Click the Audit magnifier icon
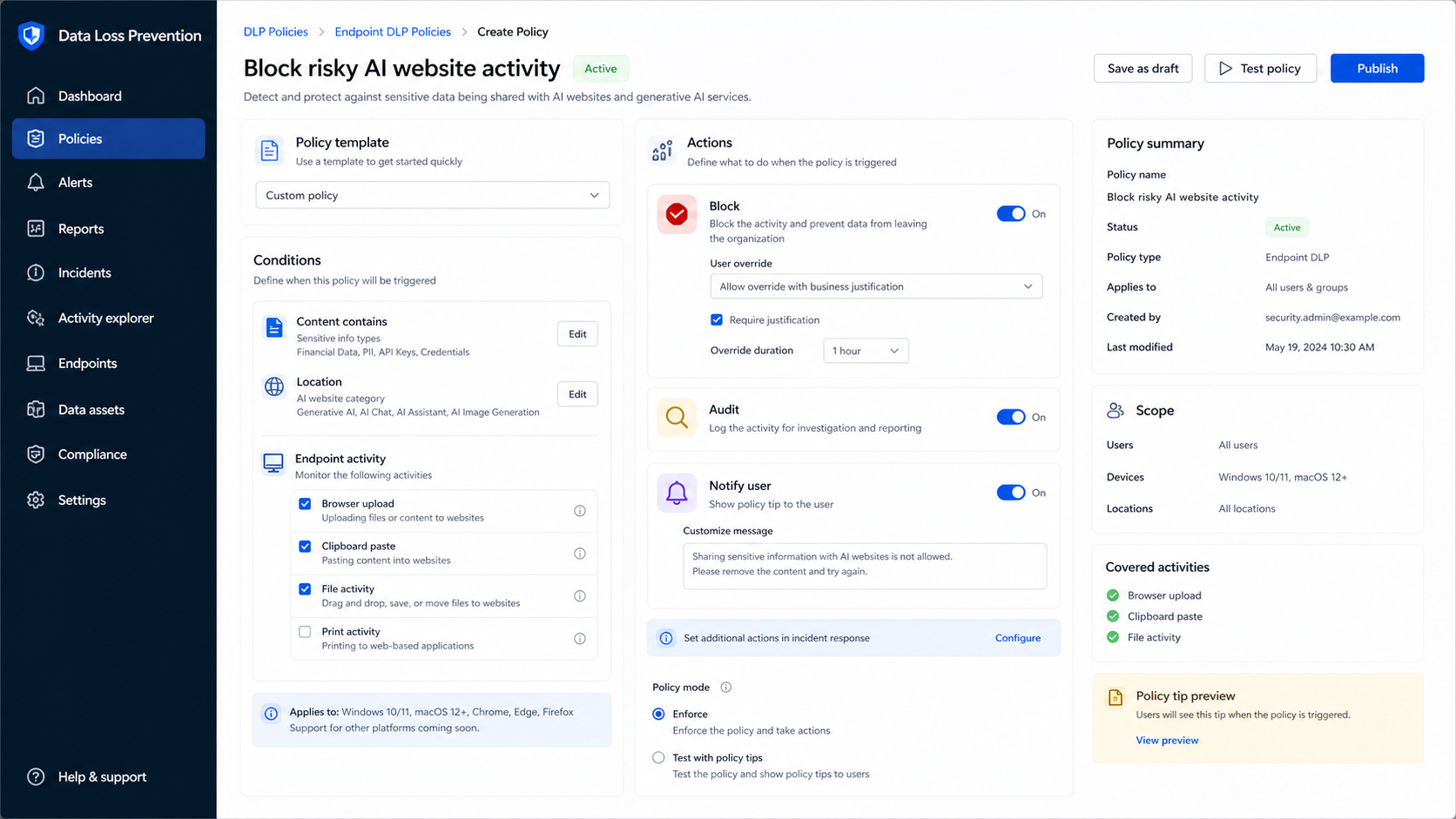This screenshot has height=819, width=1456. [677, 418]
